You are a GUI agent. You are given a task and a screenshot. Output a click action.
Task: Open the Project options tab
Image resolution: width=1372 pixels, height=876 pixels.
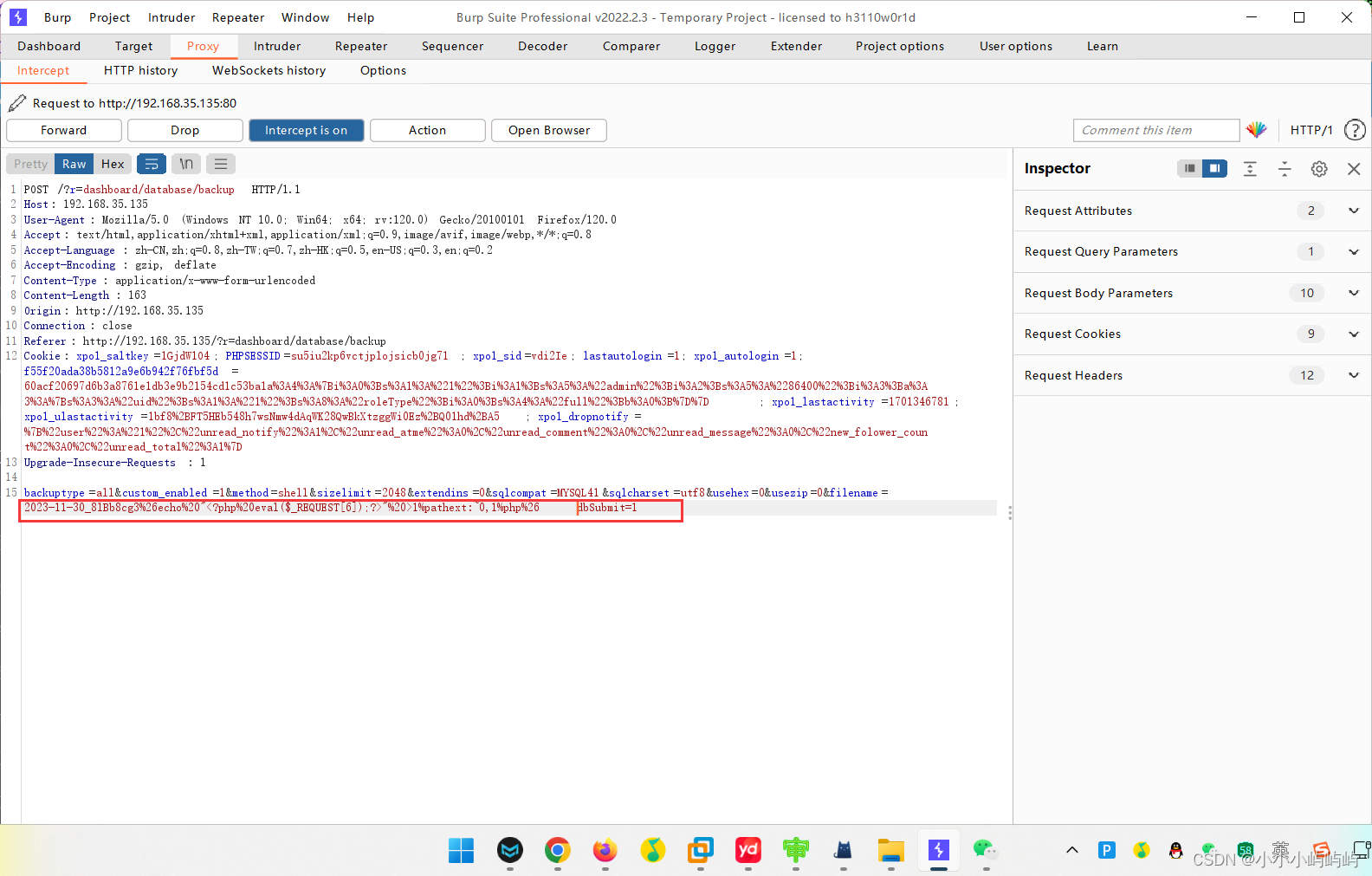[900, 46]
